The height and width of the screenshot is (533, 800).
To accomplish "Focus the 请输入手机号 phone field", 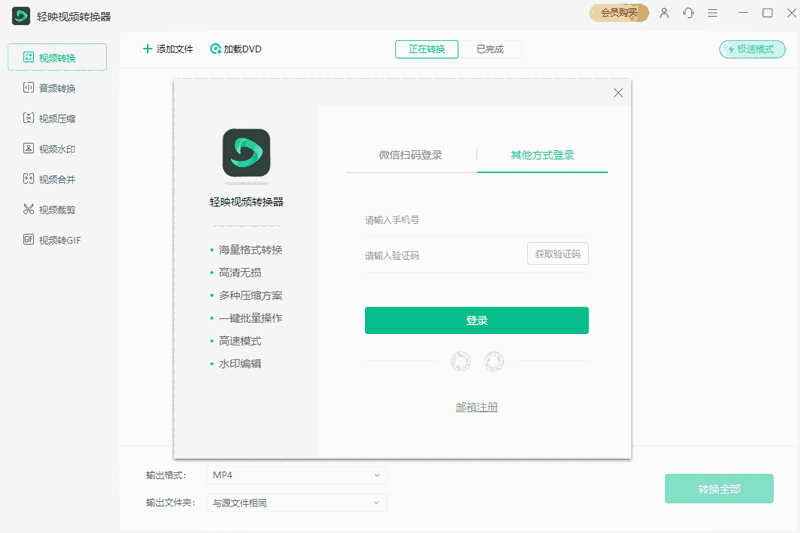I will pyautogui.click(x=477, y=220).
